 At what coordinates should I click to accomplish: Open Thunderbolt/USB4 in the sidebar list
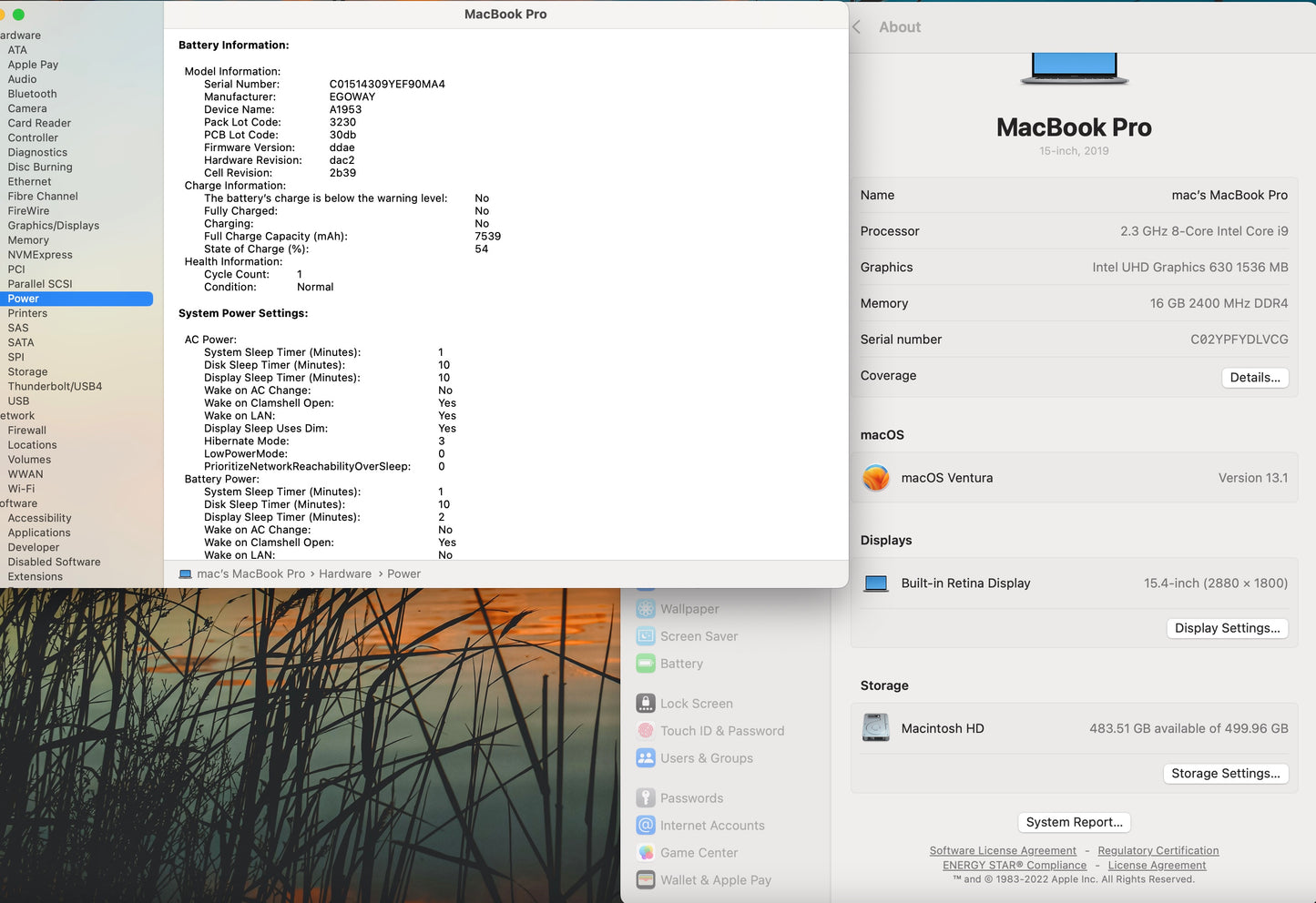pos(55,386)
